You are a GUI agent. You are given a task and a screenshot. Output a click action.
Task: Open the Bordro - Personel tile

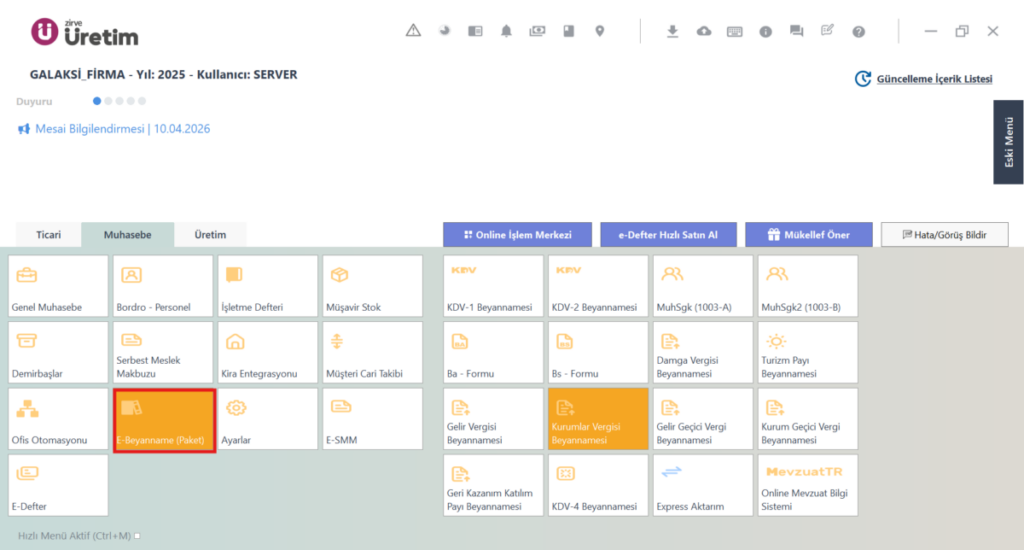click(163, 286)
